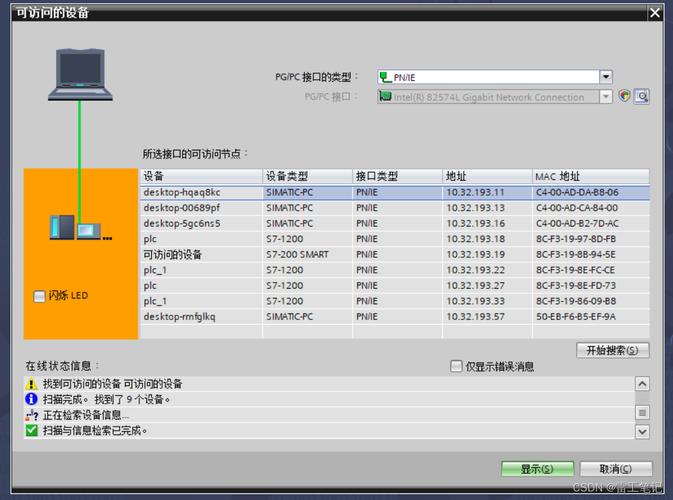This screenshot has width=673, height=500.
Task: Click MAC cell 8C-F3-19-8E-FC-CE
Action: pos(591,270)
